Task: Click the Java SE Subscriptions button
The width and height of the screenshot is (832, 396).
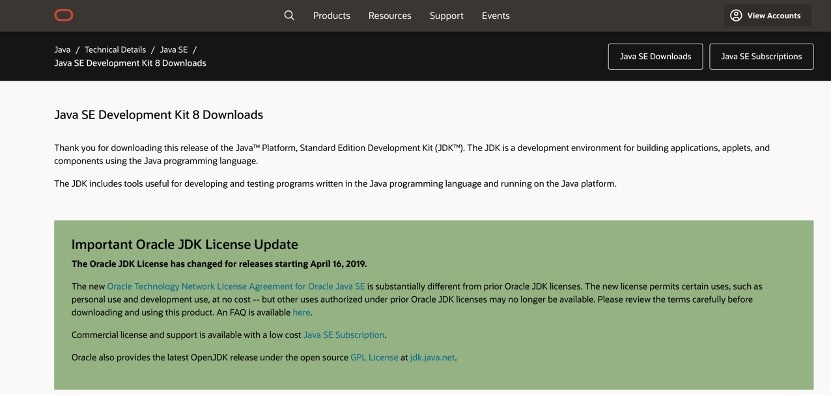Action: 761,56
